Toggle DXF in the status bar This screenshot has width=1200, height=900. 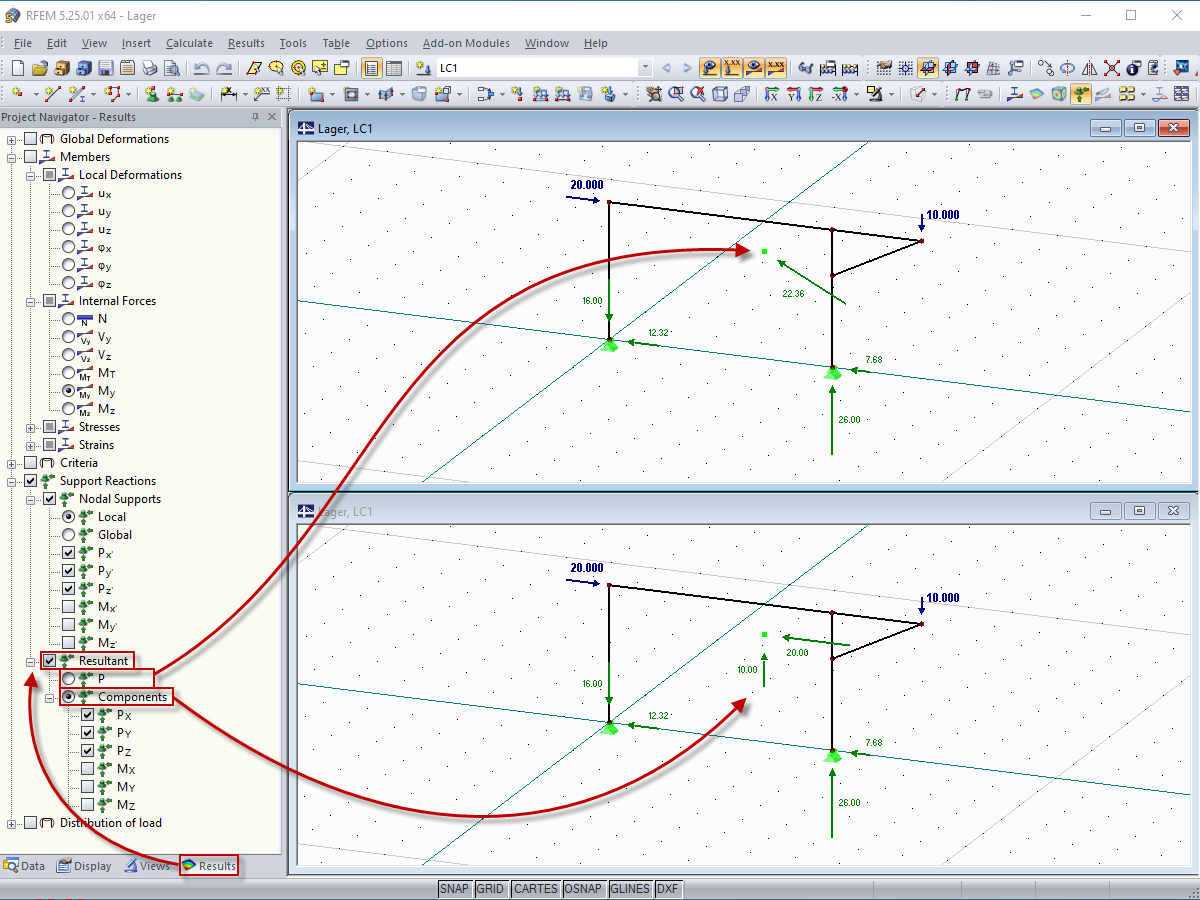tap(667, 889)
